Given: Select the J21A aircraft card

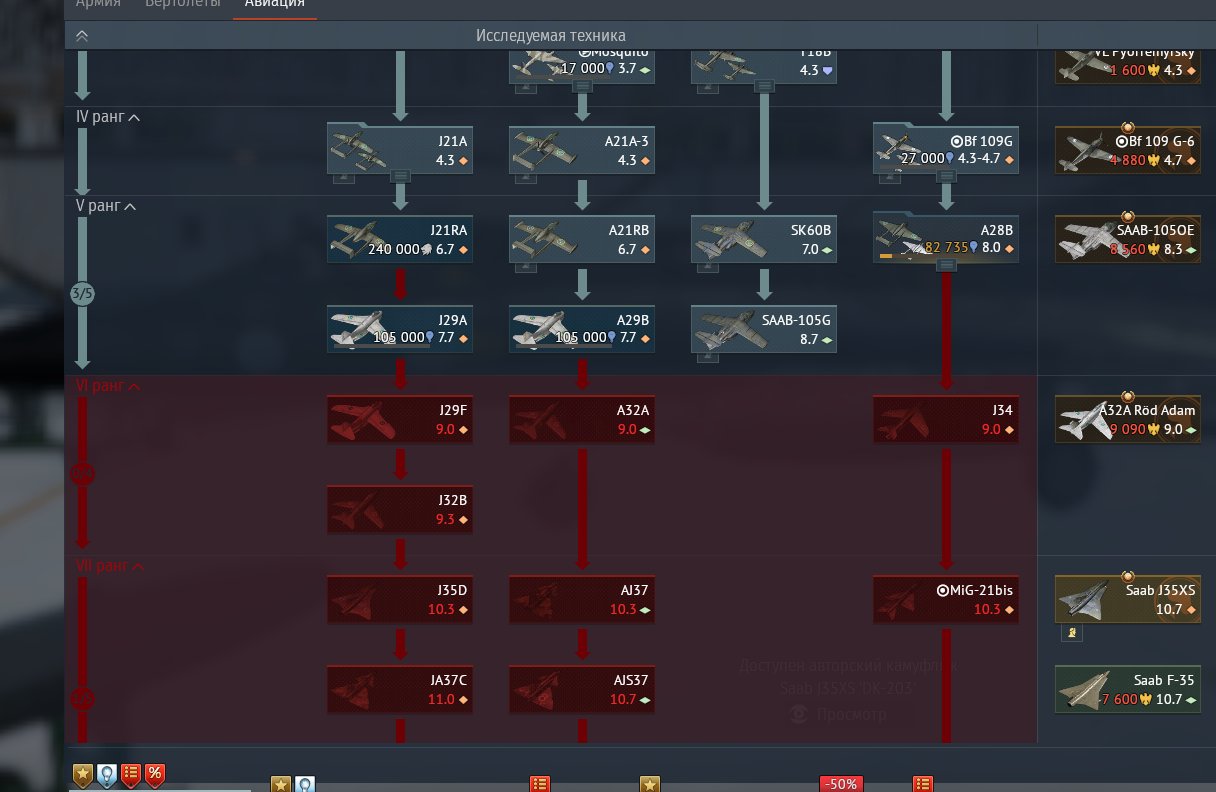Looking at the screenshot, I should [x=400, y=149].
